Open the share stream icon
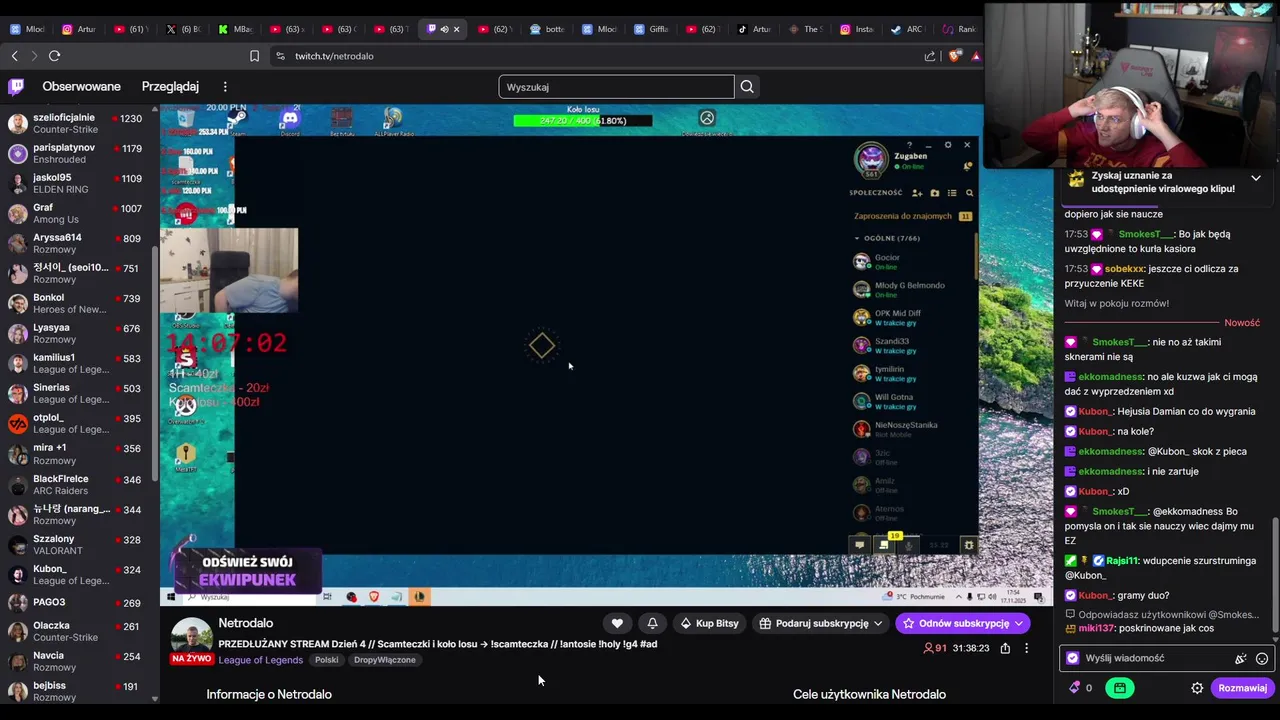 click(x=1005, y=648)
